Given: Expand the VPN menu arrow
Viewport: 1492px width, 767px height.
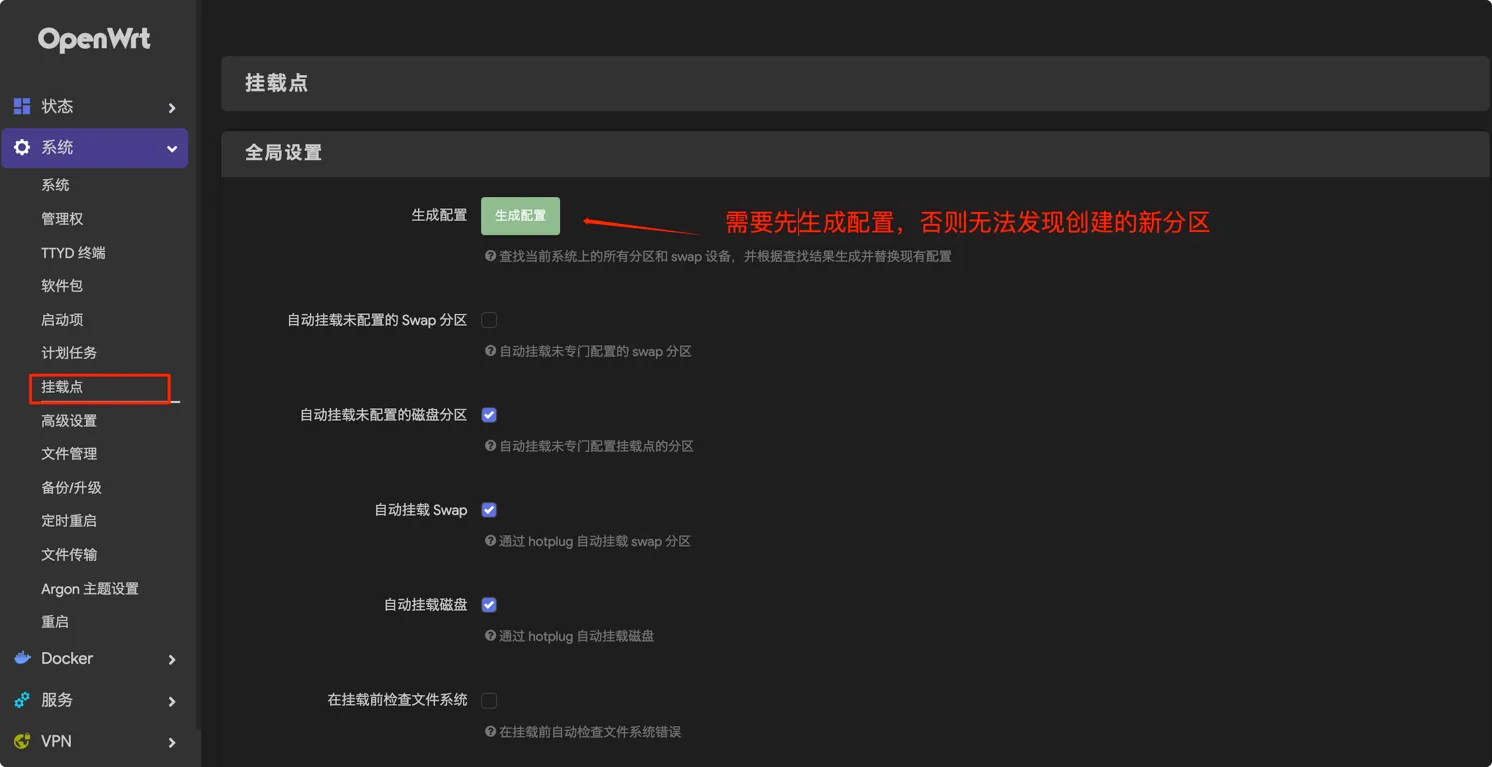Looking at the screenshot, I should pyautogui.click(x=172, y=743).
